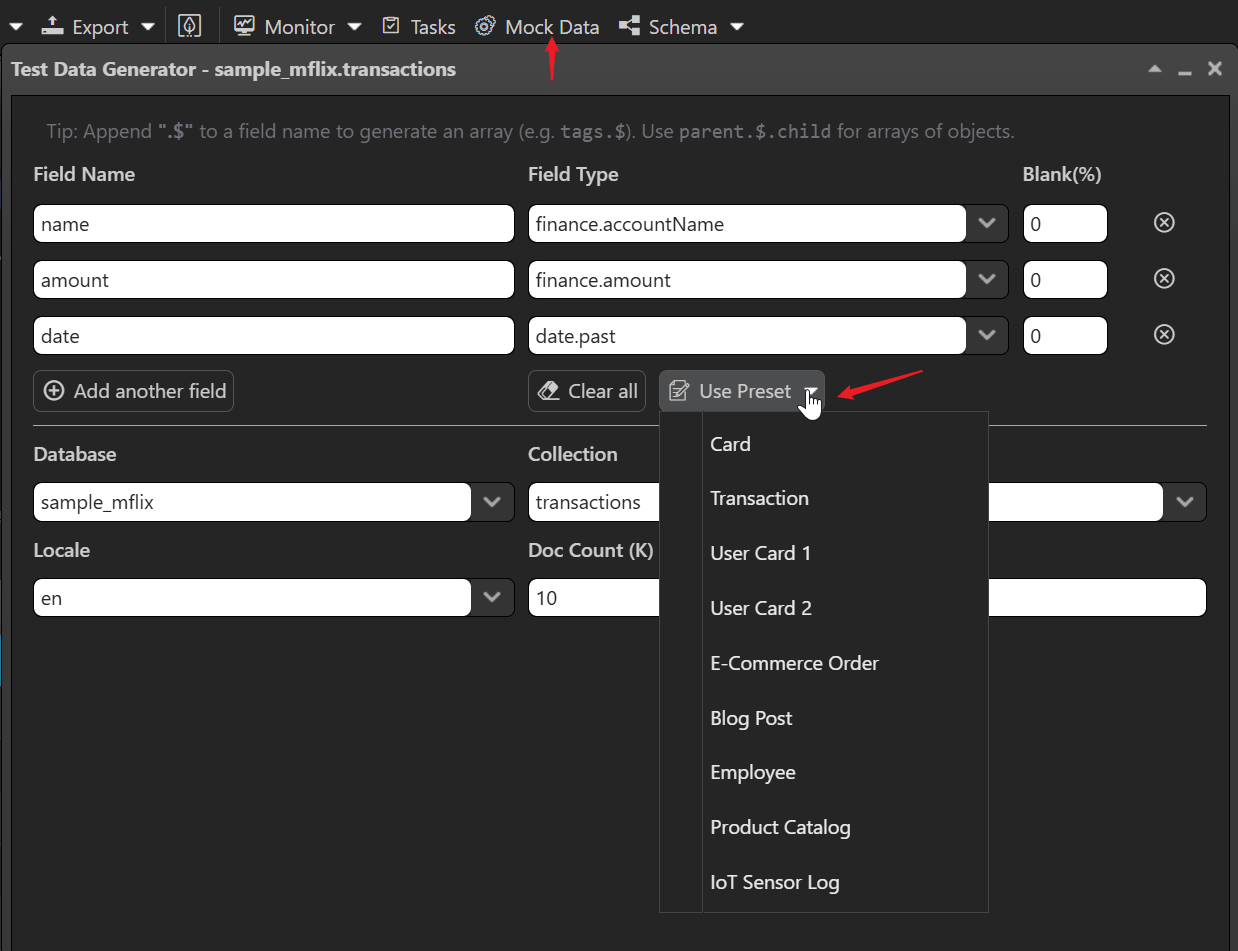Image resolution: width=1238 pixels, height=951 pixels.
Task: Edit the 'amount' field name input
Action: (274, 280)
